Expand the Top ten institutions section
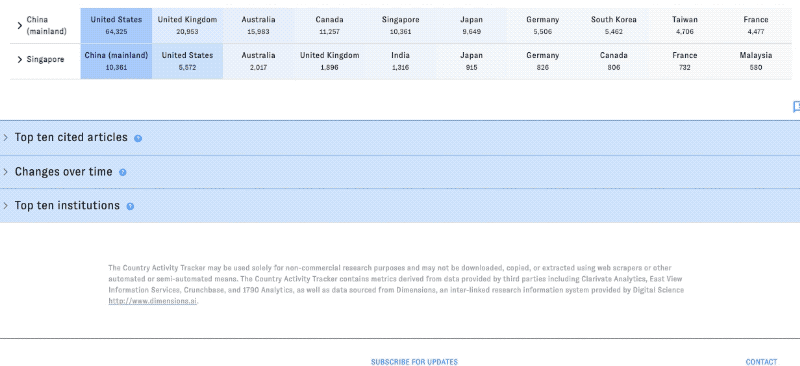Viewport: 800px width, 366px height. tap(400, 206)
